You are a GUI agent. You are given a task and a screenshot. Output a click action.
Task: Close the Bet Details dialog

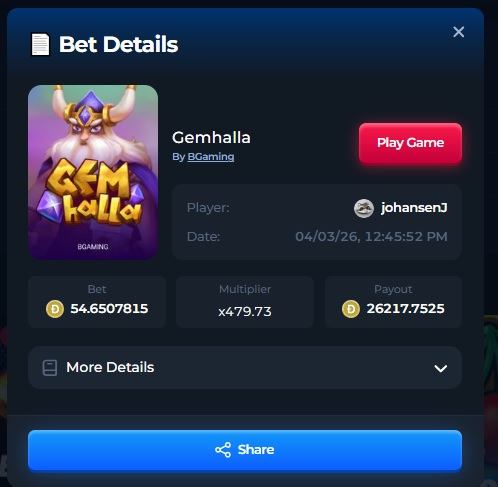pyautogui.click(x=459, y=32)
